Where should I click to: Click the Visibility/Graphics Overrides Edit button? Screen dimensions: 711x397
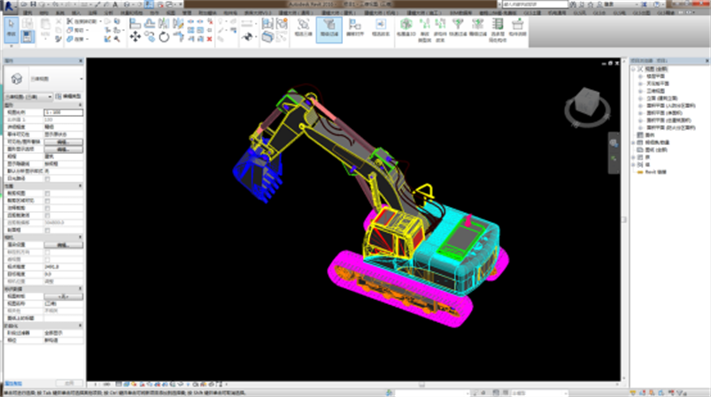[x=63, y=142]
